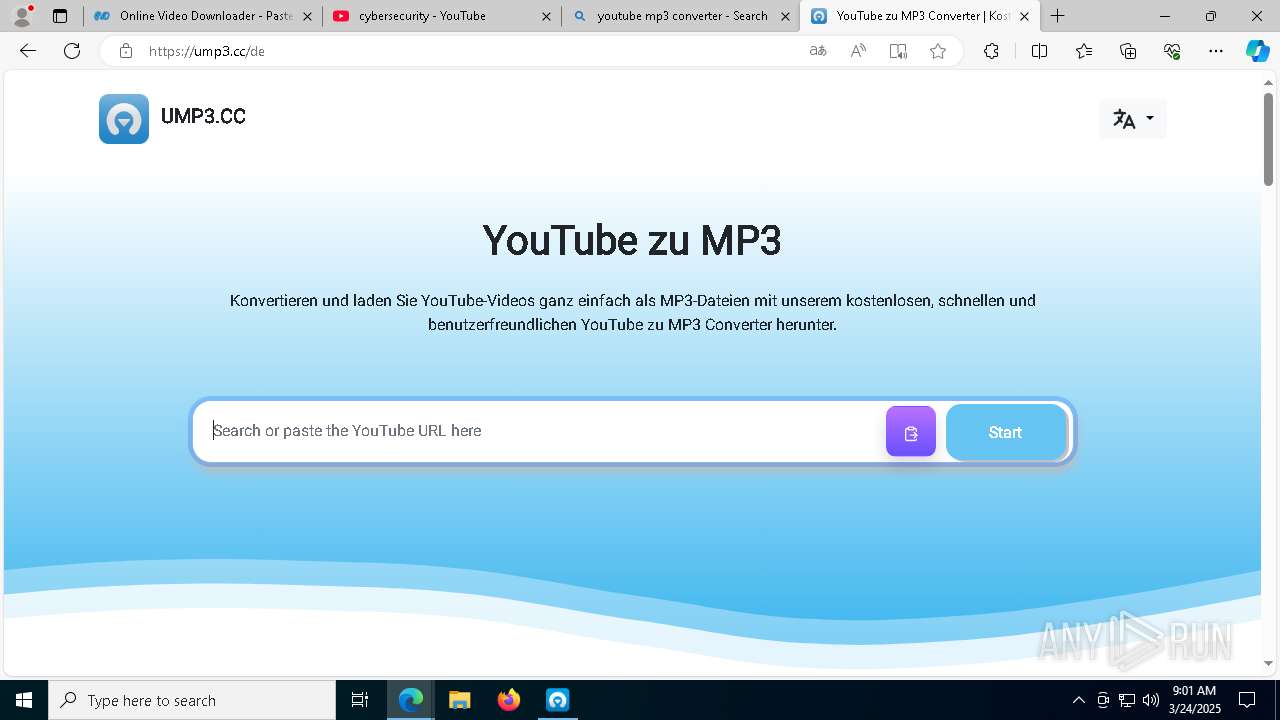Open immersive reader icon
This screenshot has height=720, width=1280.
click(898, 51)
